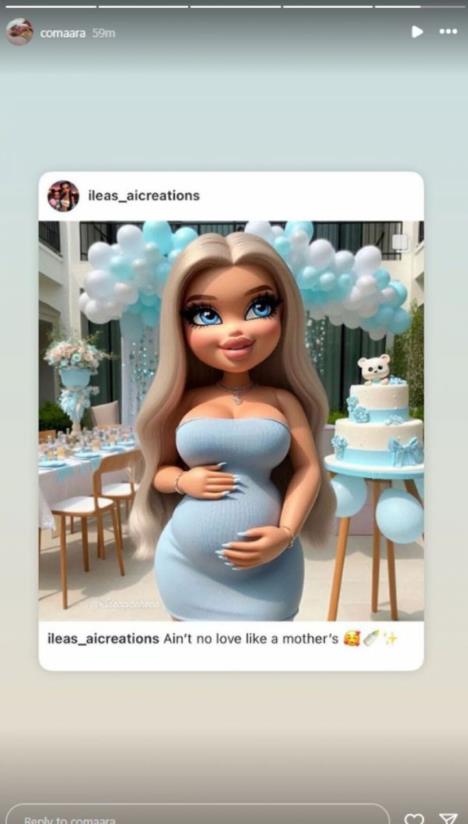
Task: Tap the paper plane share icon
Action: (x=448, y=819)
